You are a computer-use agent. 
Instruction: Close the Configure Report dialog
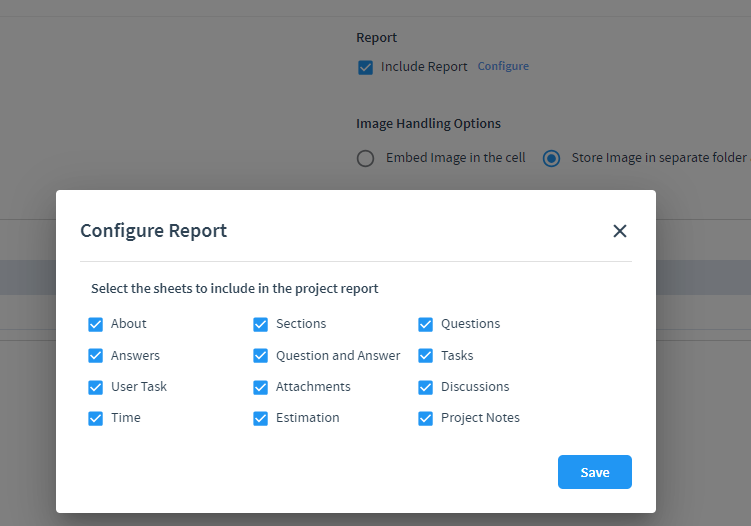[620, 231]
